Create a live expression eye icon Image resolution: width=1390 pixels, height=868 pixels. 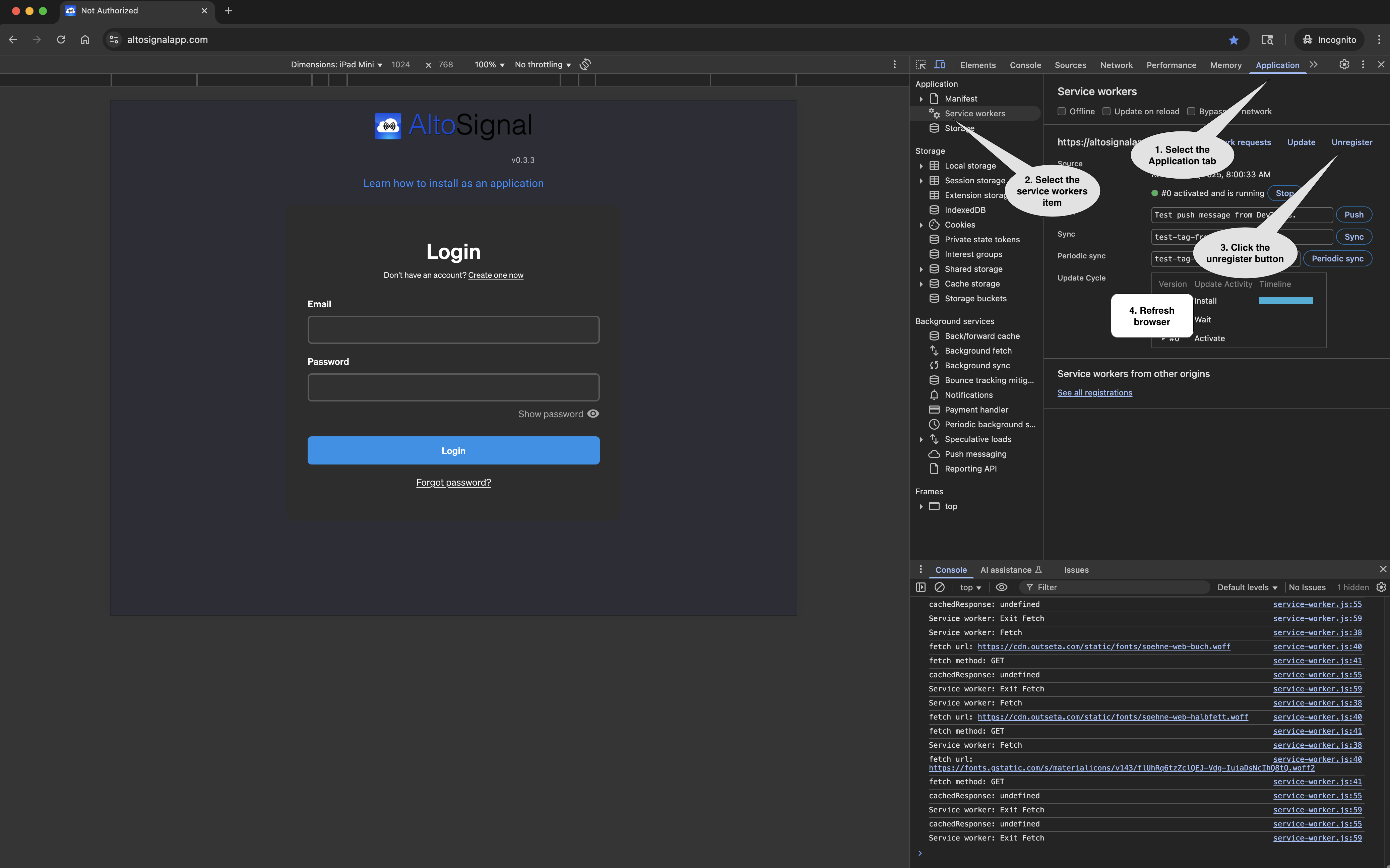[x=1001, y=587]
